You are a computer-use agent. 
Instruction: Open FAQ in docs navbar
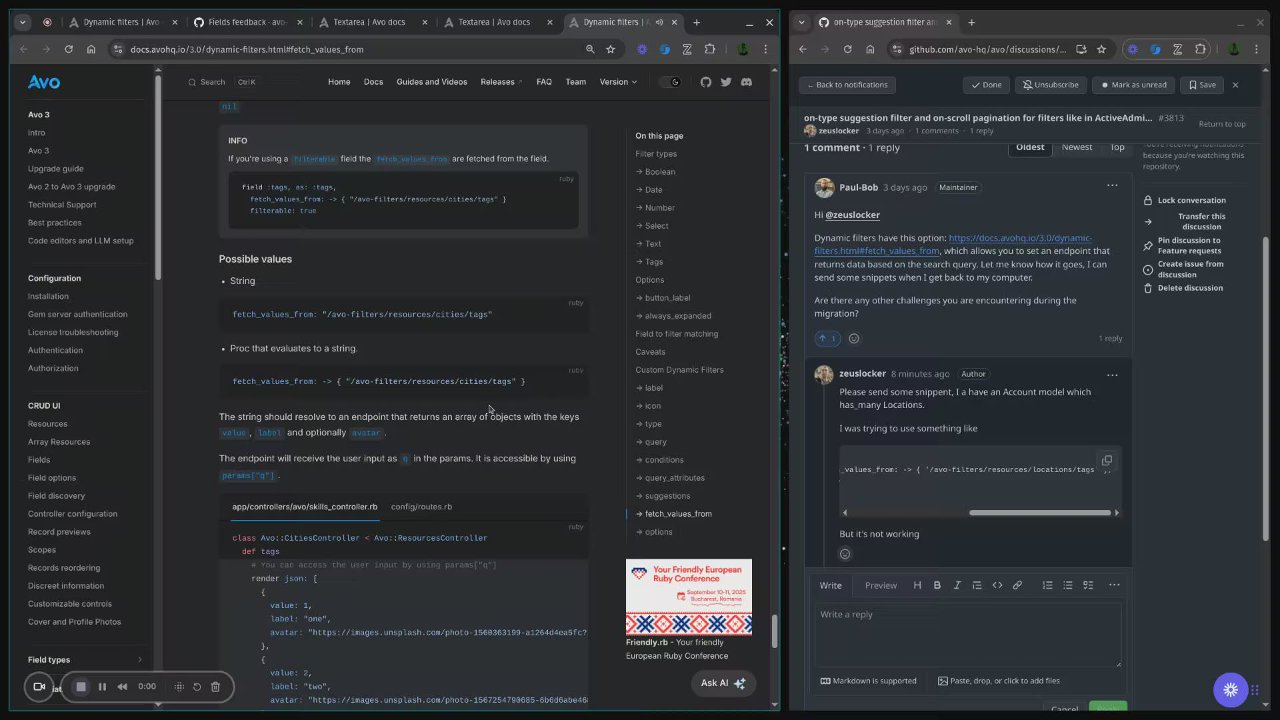(544, 82)
